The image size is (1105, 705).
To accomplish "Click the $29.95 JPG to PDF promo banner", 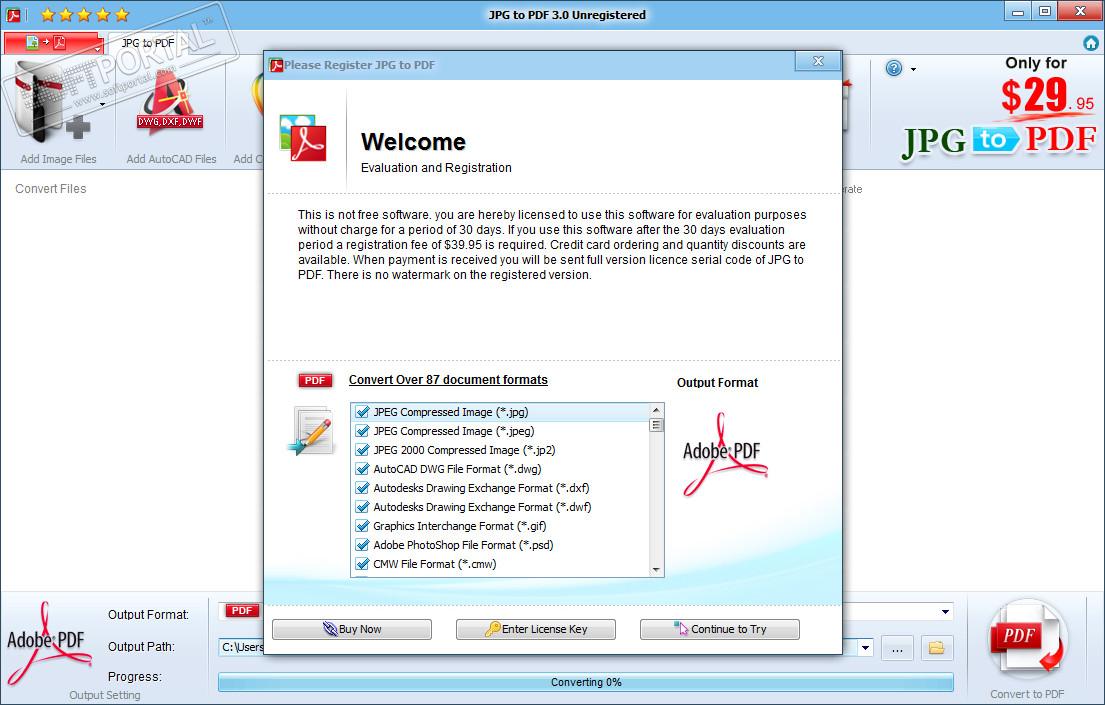I will pos(999,111).
